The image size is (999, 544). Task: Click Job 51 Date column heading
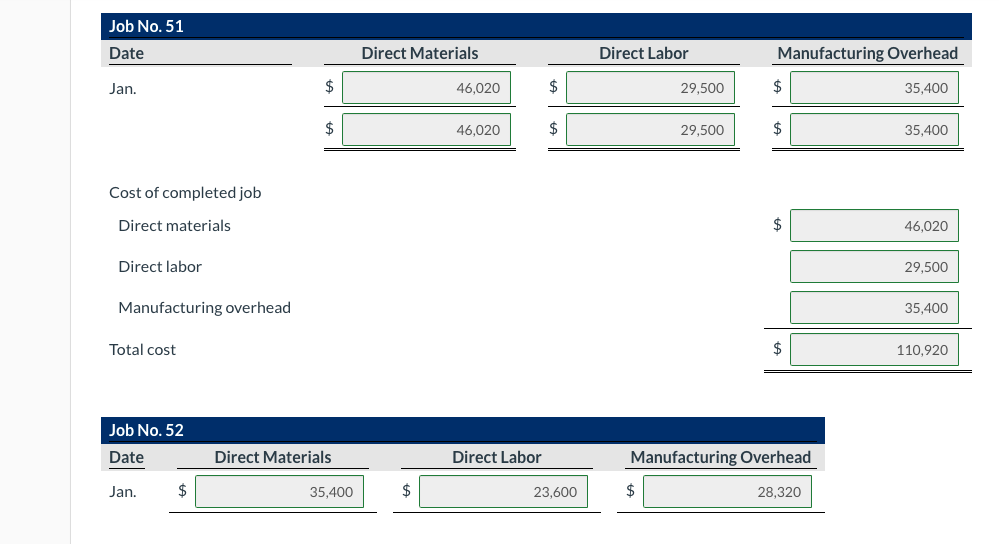tap(126, 53)
